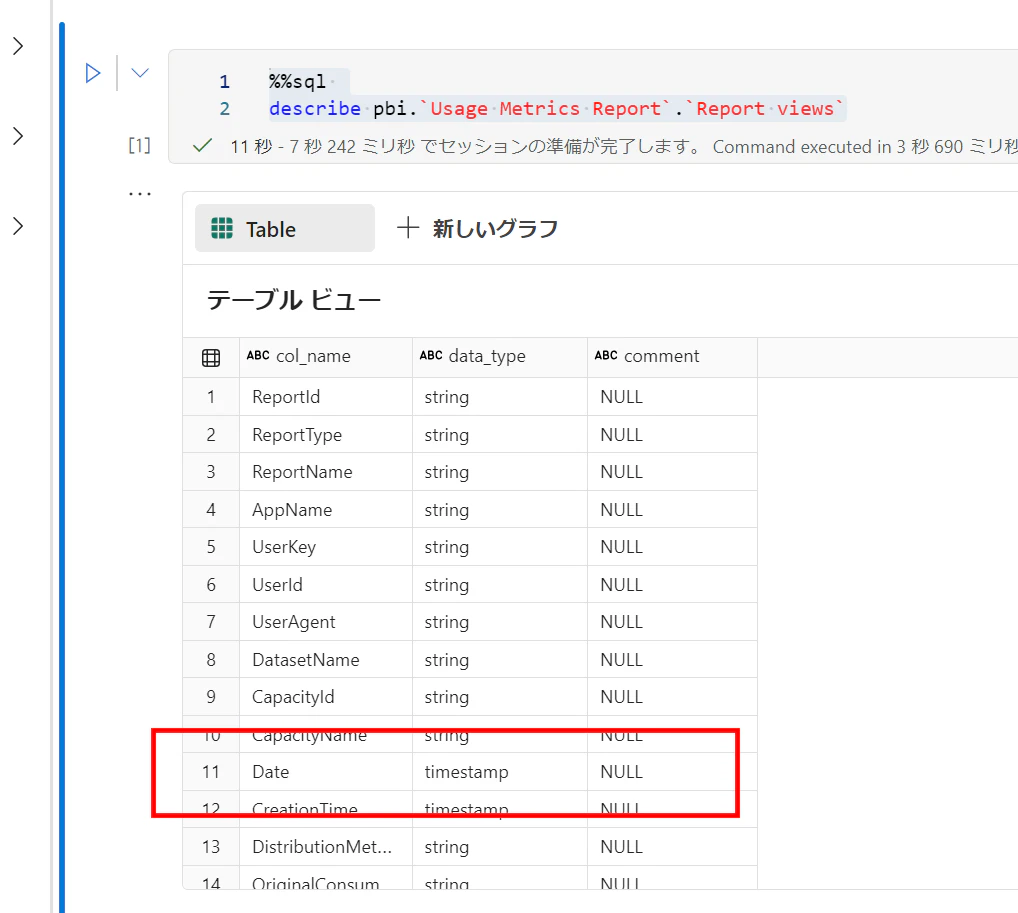Select the ReportId cell

pos(326,397)
